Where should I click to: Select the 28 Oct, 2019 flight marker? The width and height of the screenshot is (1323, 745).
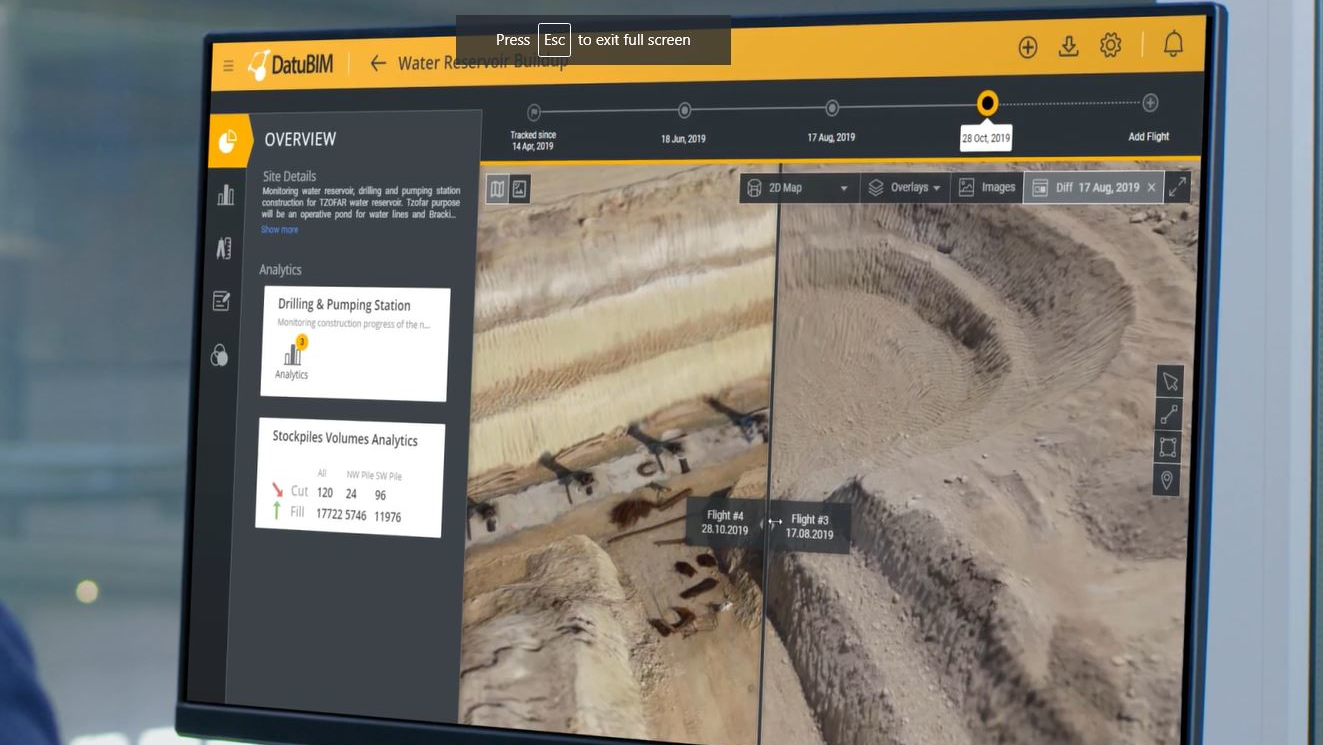(987, 103)
